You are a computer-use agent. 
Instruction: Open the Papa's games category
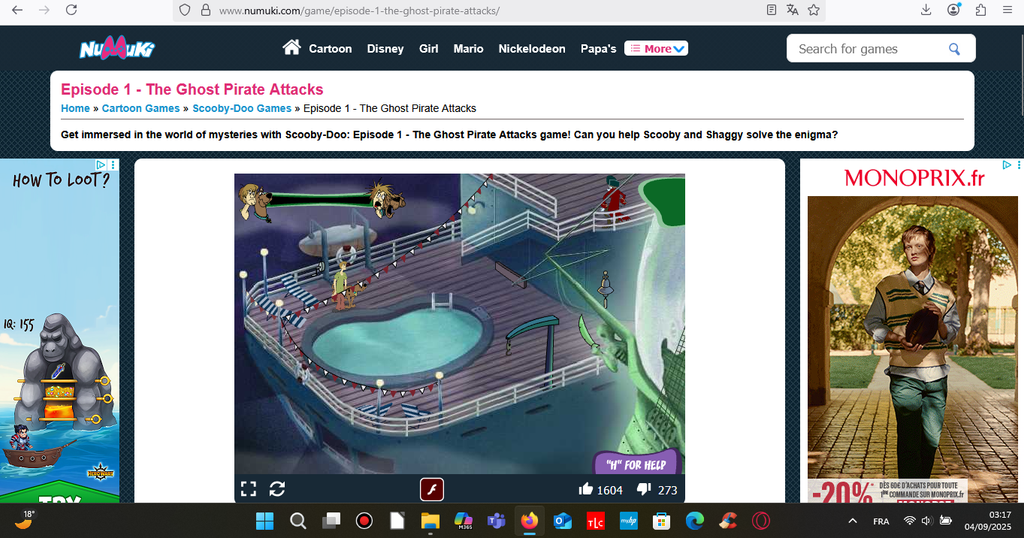click(x=598, y=49)
